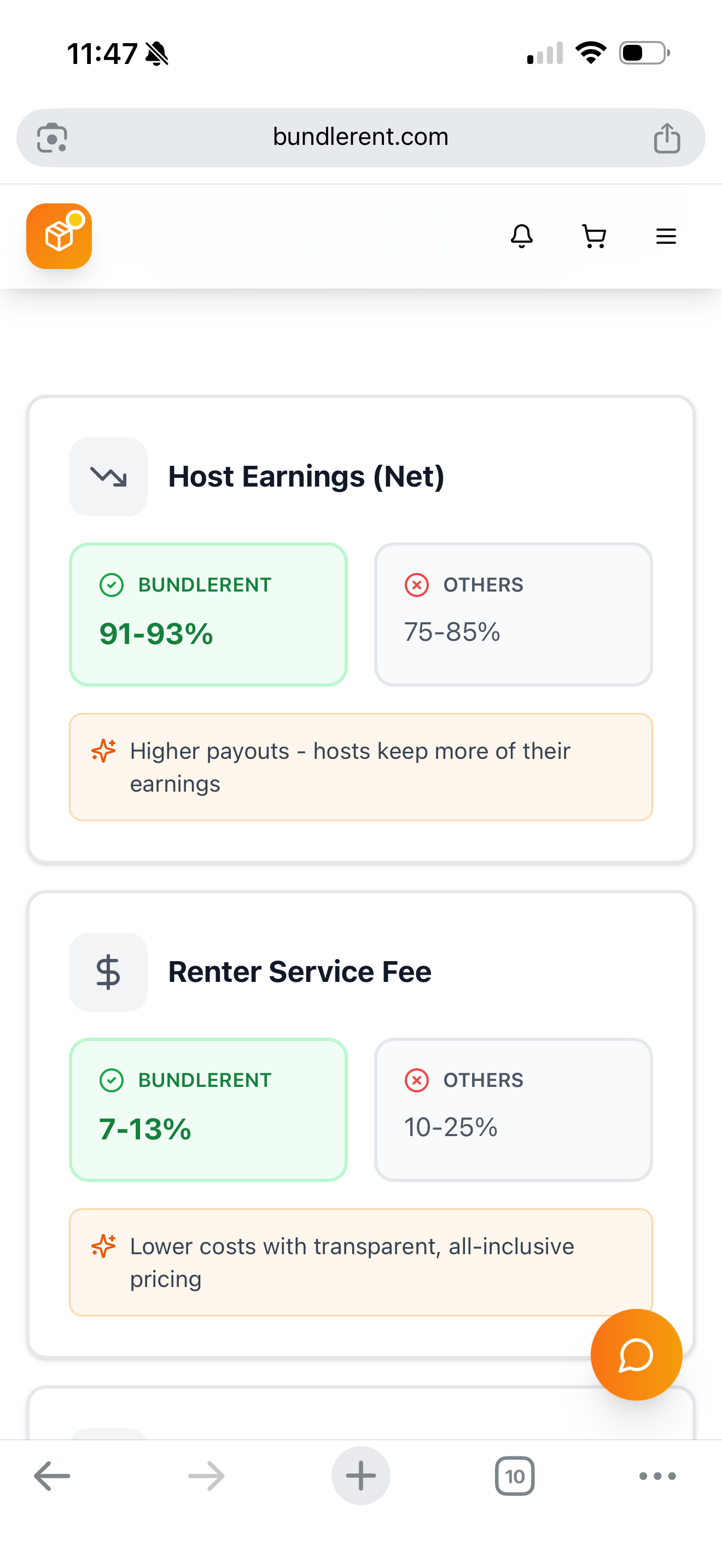Screen dimensions: 722x1568
Task: Open the shopping cart
Action: coord(594,236)
